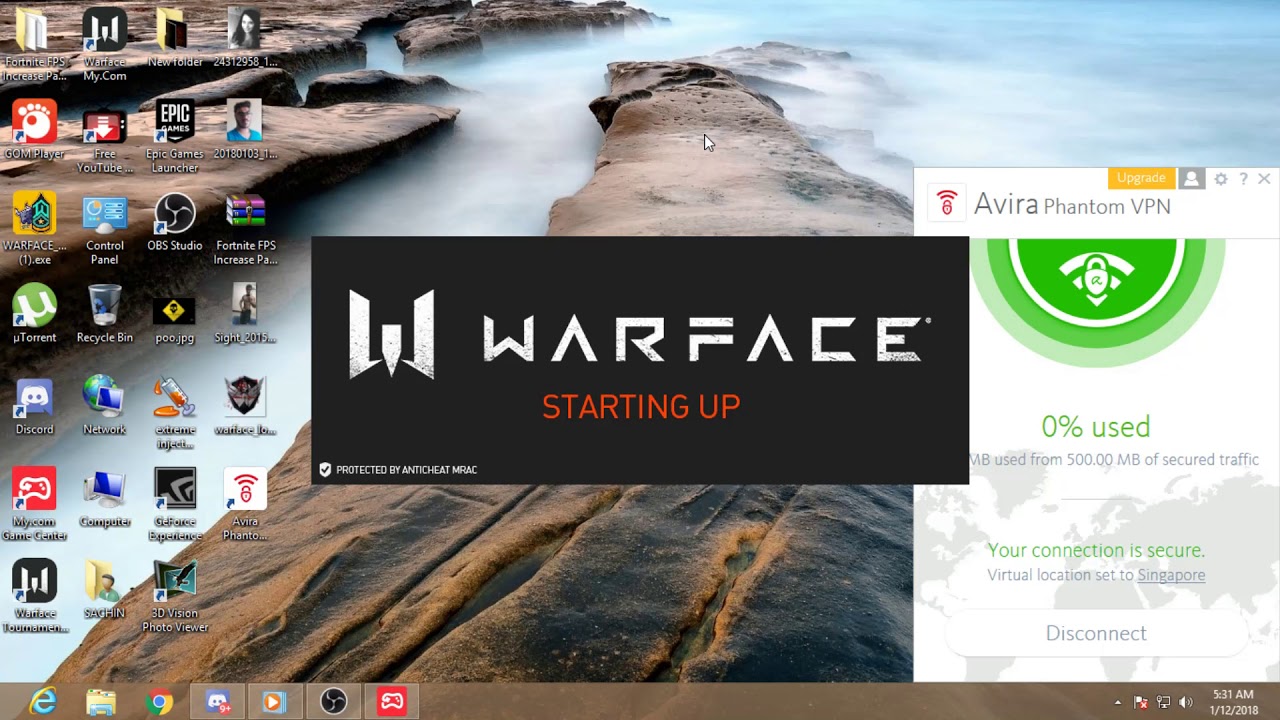The height and width of the screenshot is (720, 1280).
Task: Open Fortnite FPS Increase Pack folder near Warface My.Com
Action: pyautogui.click(x=34, y=44)
